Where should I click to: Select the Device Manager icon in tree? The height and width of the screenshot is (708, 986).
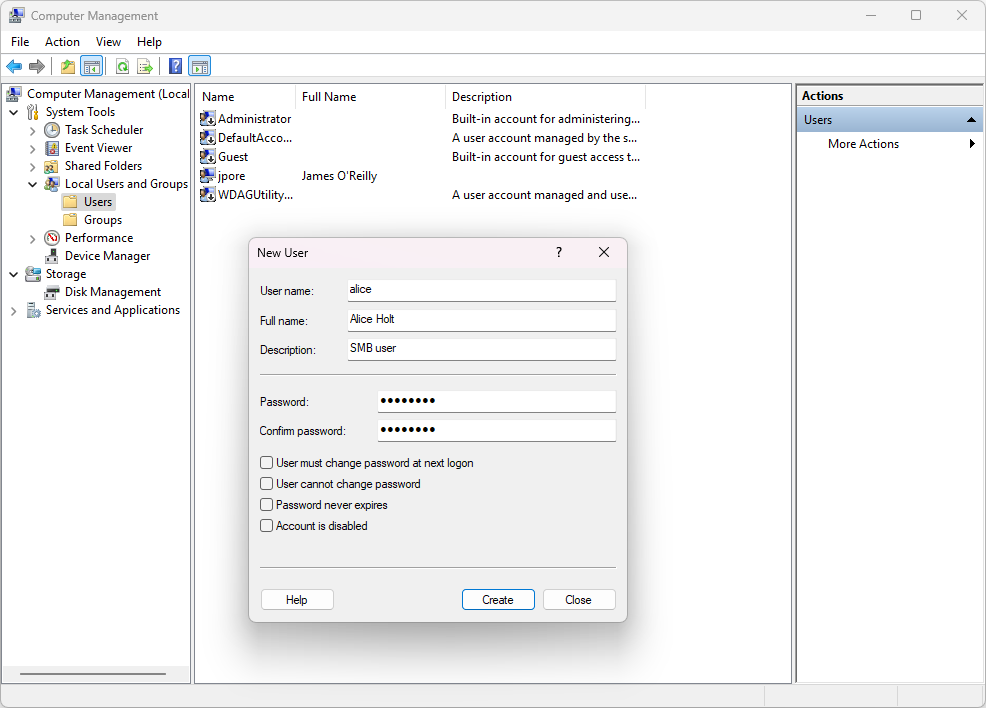[x=52, y=256]
